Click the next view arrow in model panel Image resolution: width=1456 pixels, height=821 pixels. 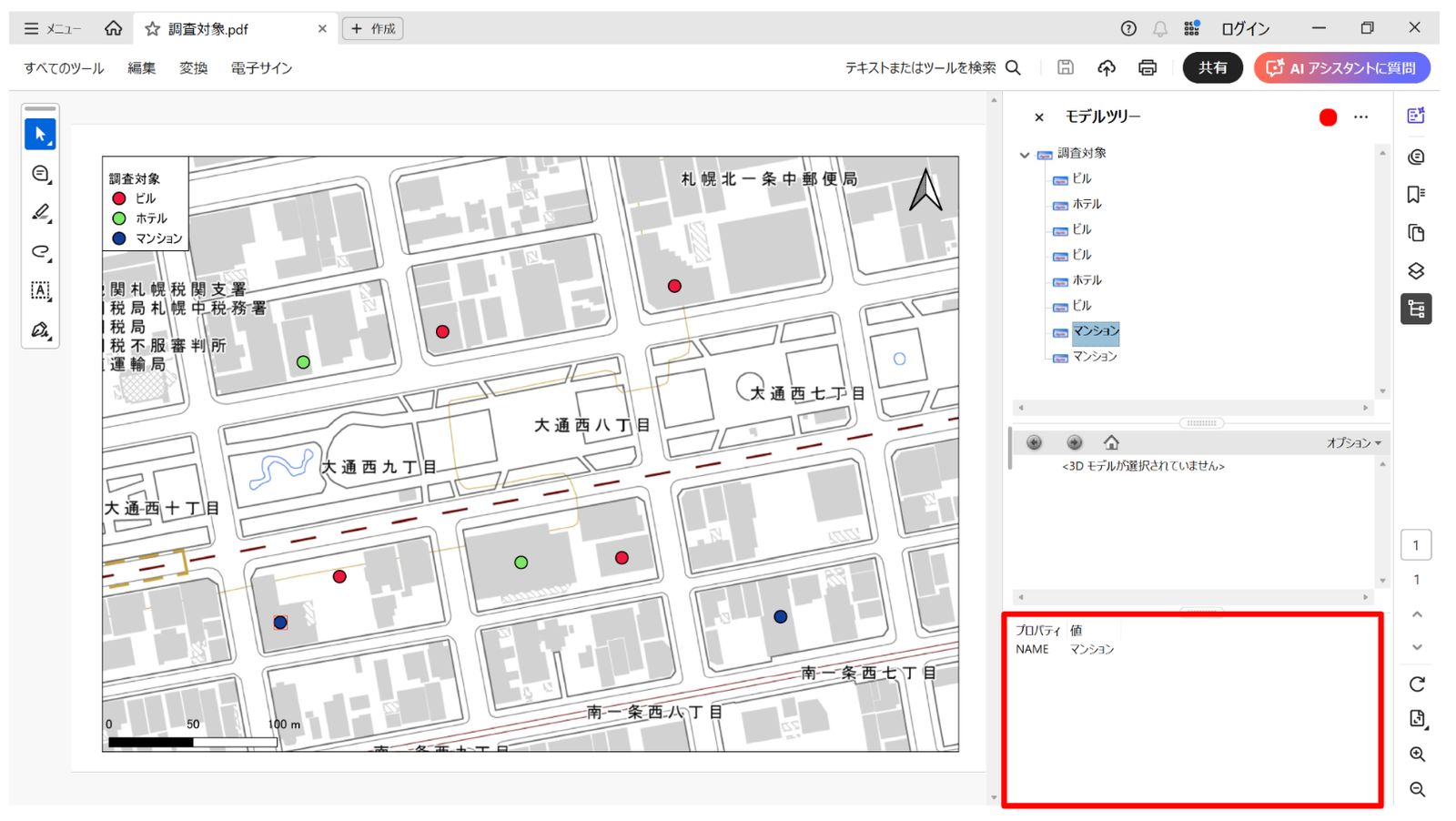tap(1074, 442)
